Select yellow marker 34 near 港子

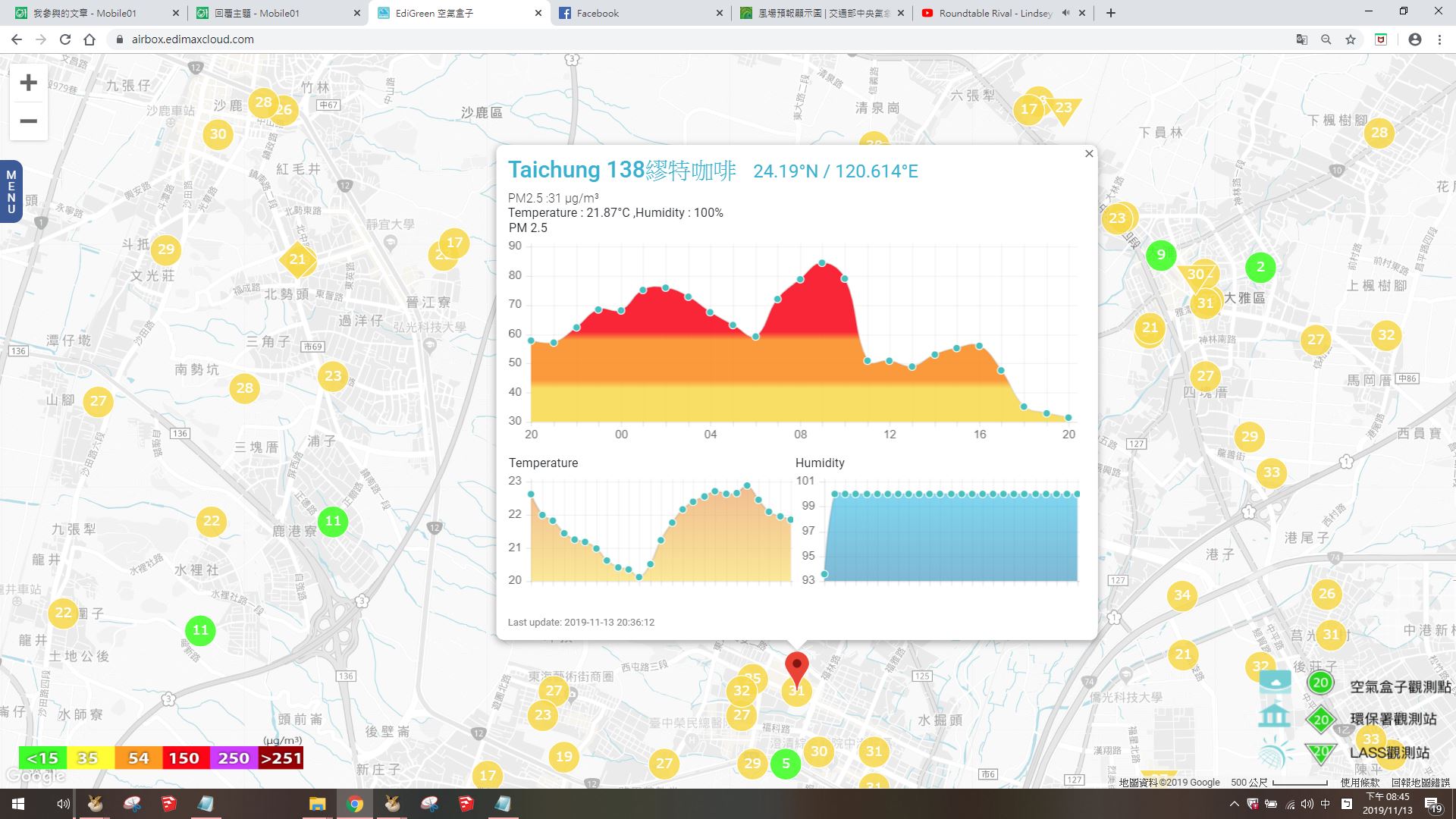click(1181, 595)
